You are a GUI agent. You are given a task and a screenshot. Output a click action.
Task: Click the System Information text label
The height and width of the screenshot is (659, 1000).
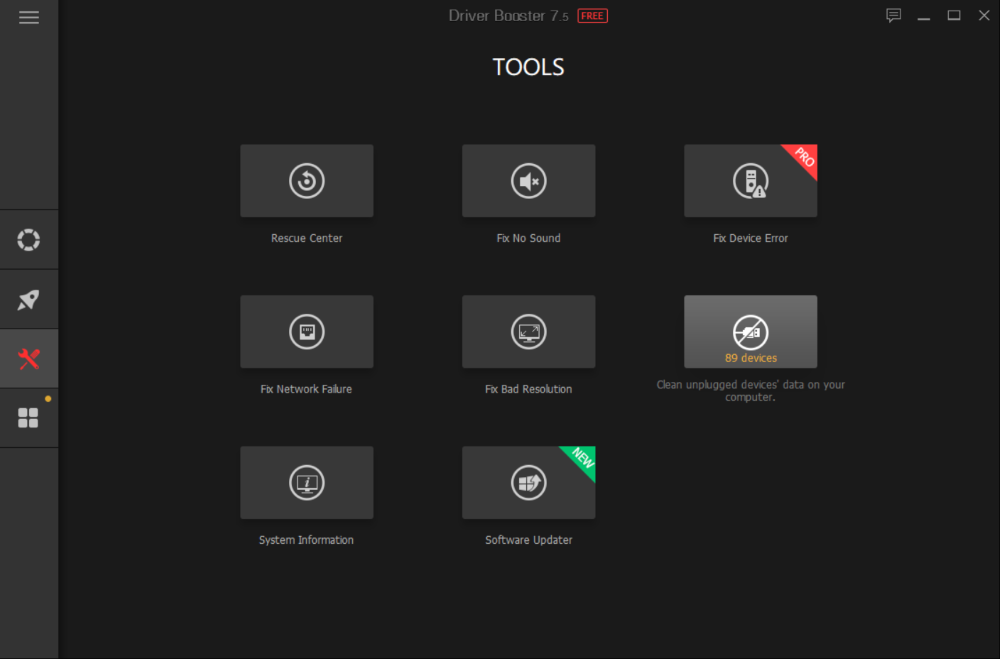[306, 541]
